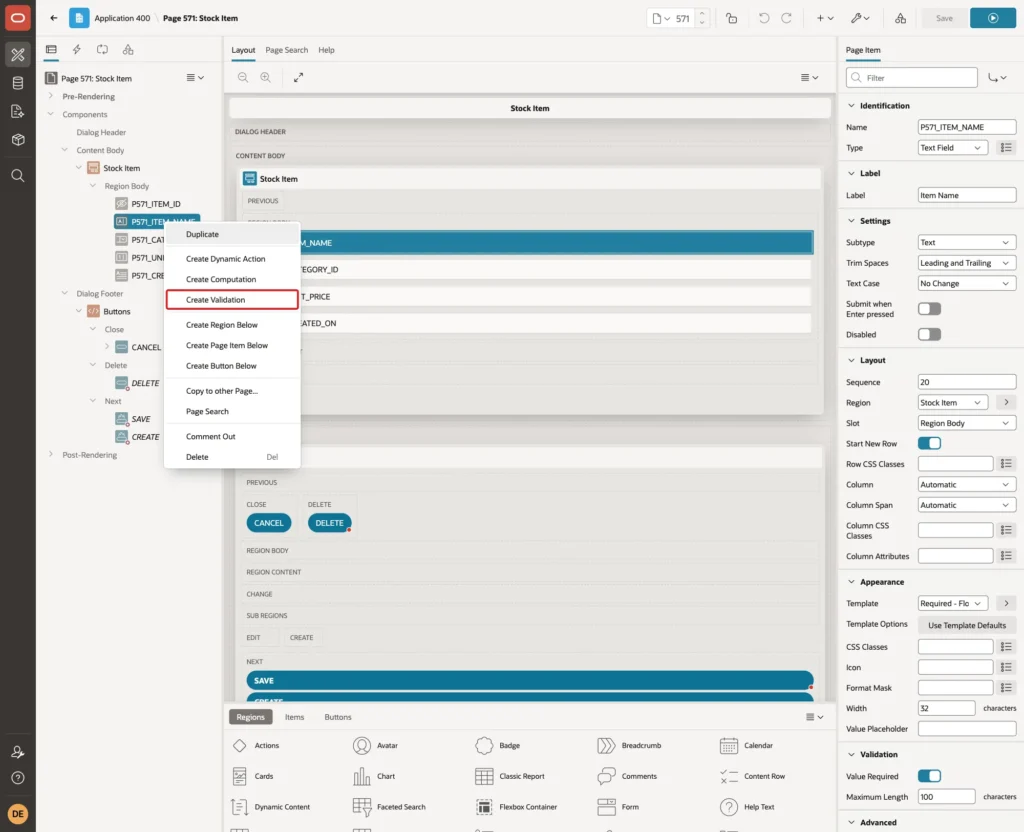Open the Column Span dropdown
This screenshot has width=1024, height=832.
[x=967, y=505]
